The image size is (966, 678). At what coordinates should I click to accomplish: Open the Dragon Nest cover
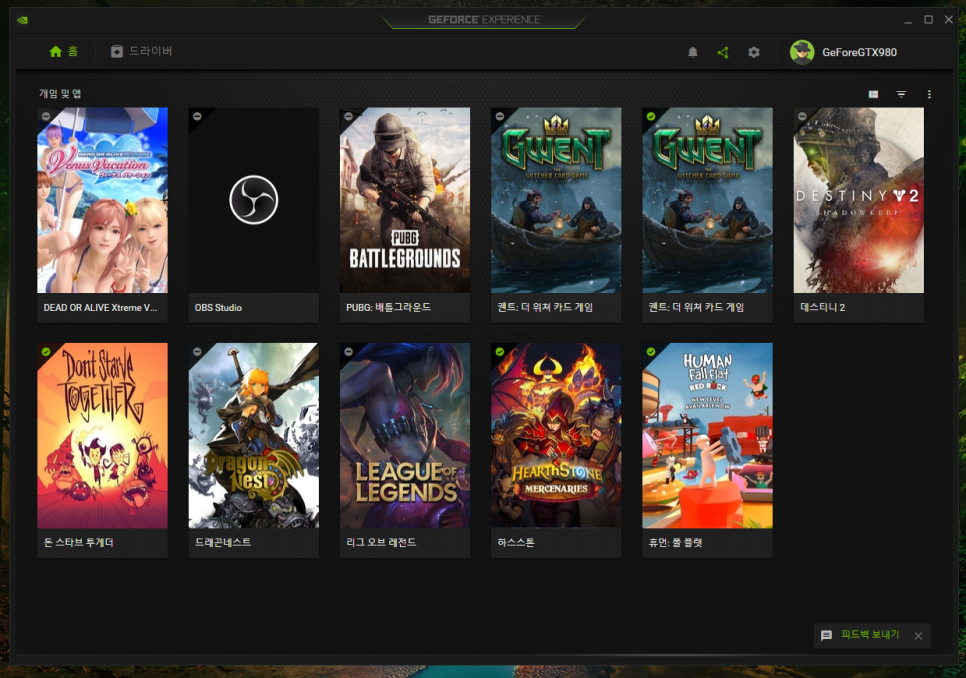[253, 435]
